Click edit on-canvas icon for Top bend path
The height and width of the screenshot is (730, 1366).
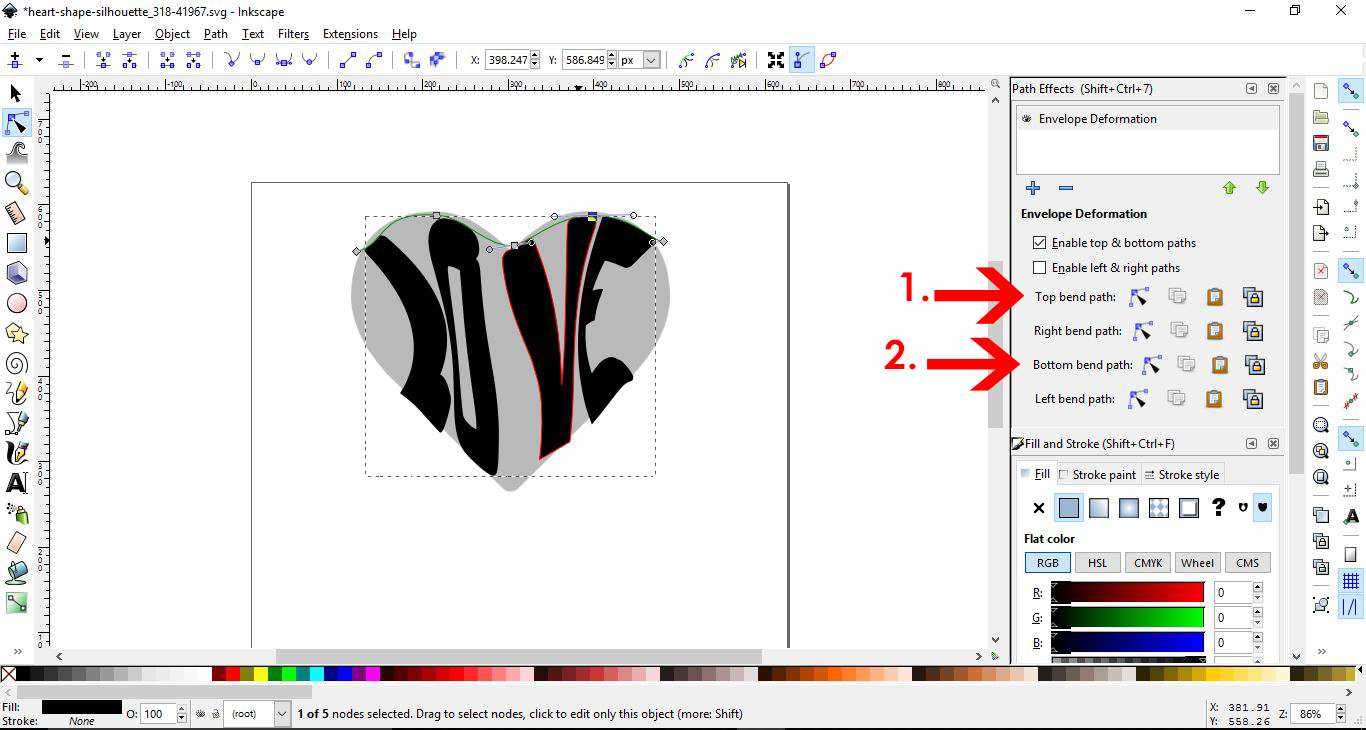pos(1140,296)
